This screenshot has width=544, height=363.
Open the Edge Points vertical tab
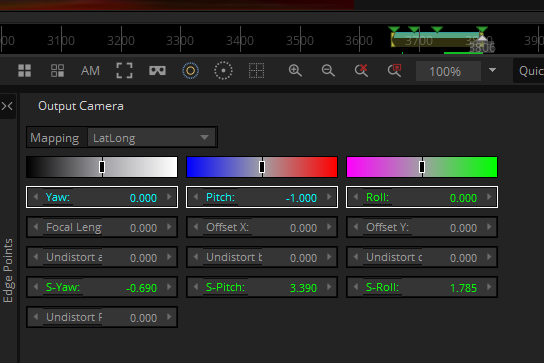click(x=8, y=270)
